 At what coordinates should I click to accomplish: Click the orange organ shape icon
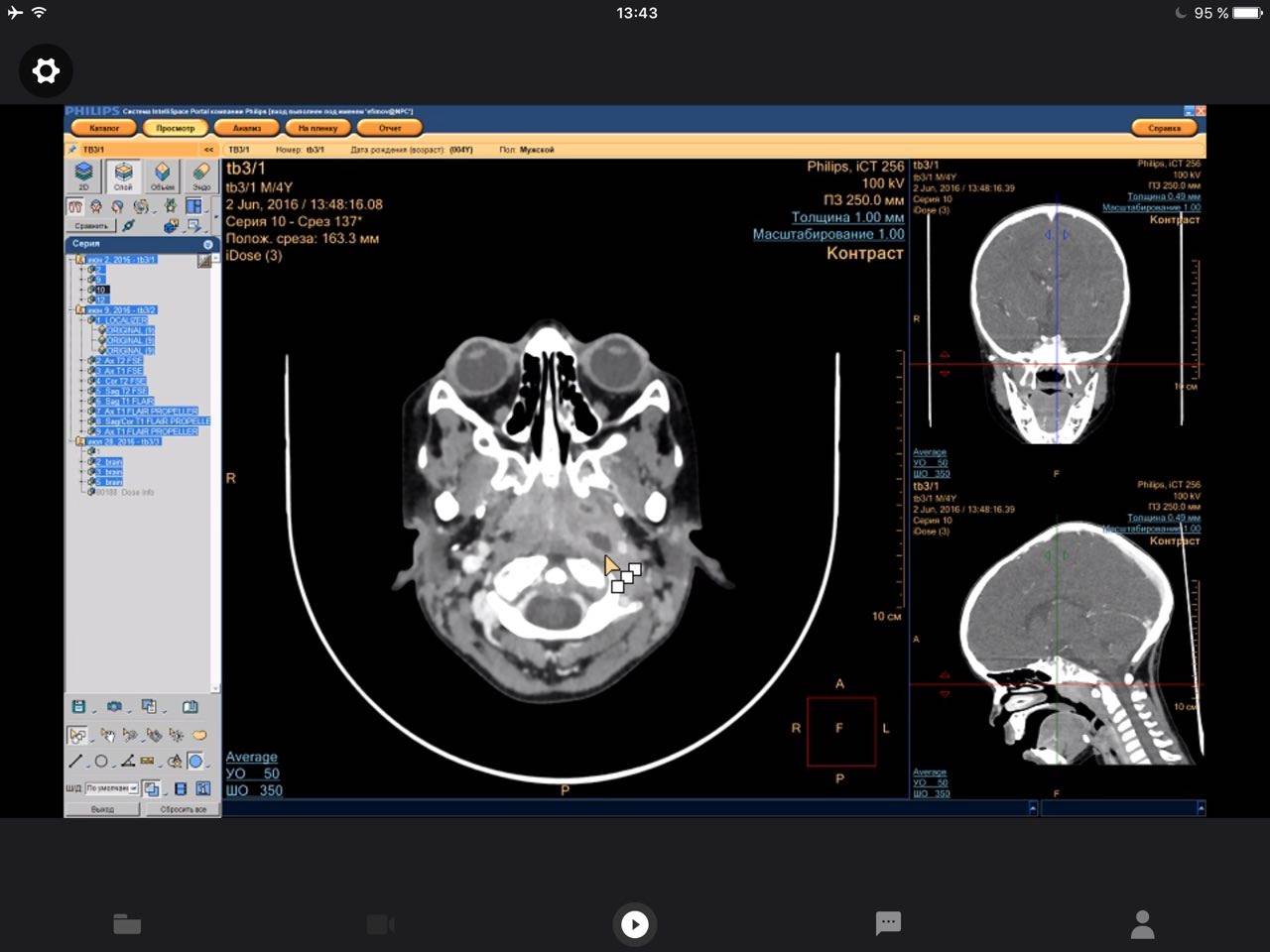tap(199, 735)
